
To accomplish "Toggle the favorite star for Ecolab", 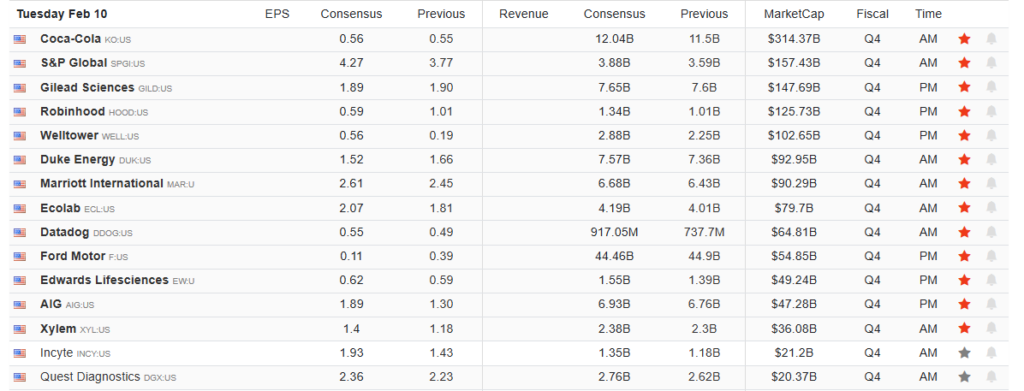I will pos(964,208).
